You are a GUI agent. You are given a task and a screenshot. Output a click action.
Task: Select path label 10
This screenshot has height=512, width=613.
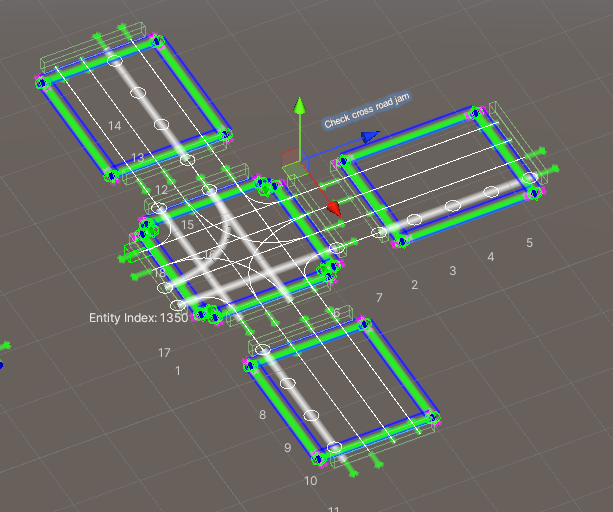click(x=310, y=481)
